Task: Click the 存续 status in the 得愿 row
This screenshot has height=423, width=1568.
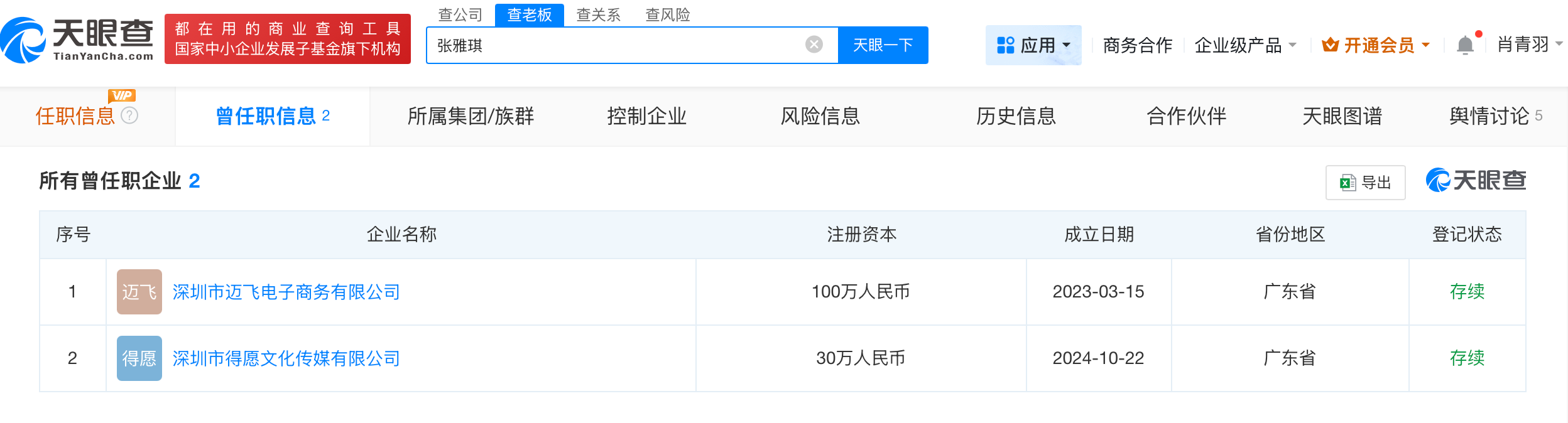Action: pyautogui.click(x=1467, y=358)
